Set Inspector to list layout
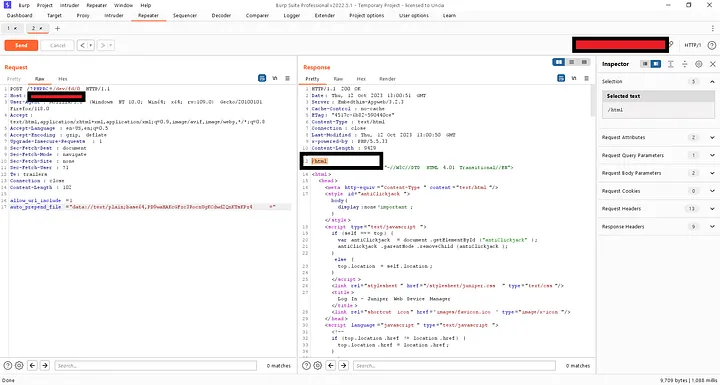This screenshot has height=385, width=720. pos(645,64)
